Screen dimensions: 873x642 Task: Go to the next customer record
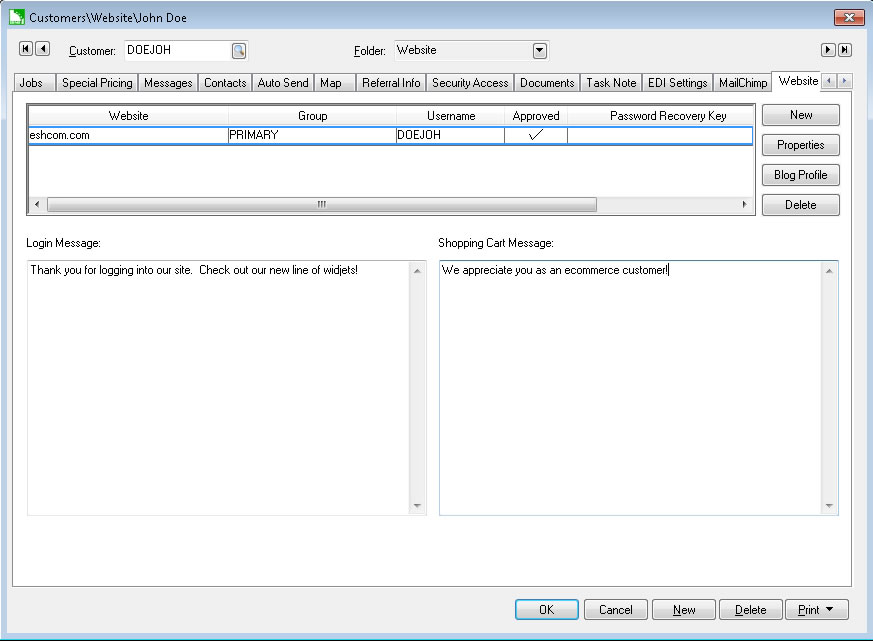[828, 50]
